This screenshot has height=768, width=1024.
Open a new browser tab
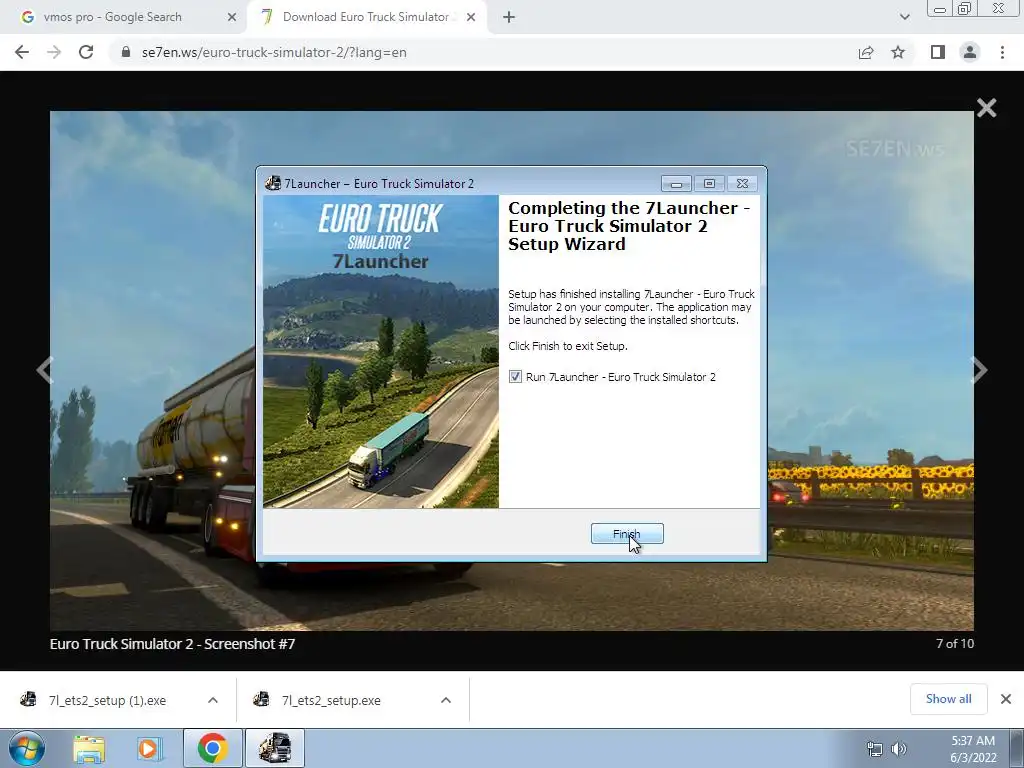(509, 18)
